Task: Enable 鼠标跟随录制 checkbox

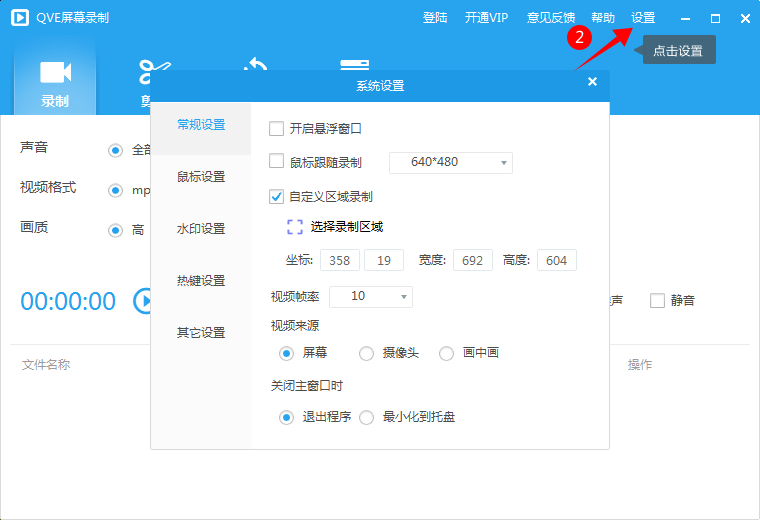Action: pyautogui.click(x=276, y=161)
